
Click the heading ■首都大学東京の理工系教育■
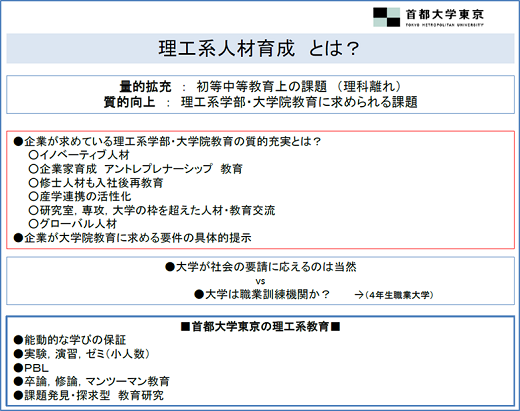[x=260, y=327]
